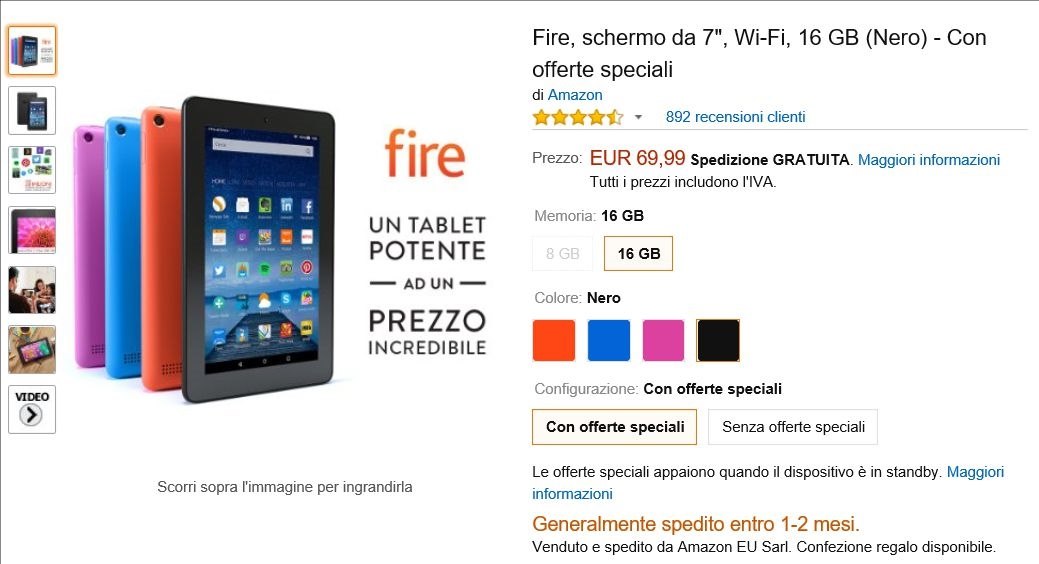The height and width of the screenshot is (564, 1039).
Task: Select the first thumbnail with colorful tablets
Action: 32,50
